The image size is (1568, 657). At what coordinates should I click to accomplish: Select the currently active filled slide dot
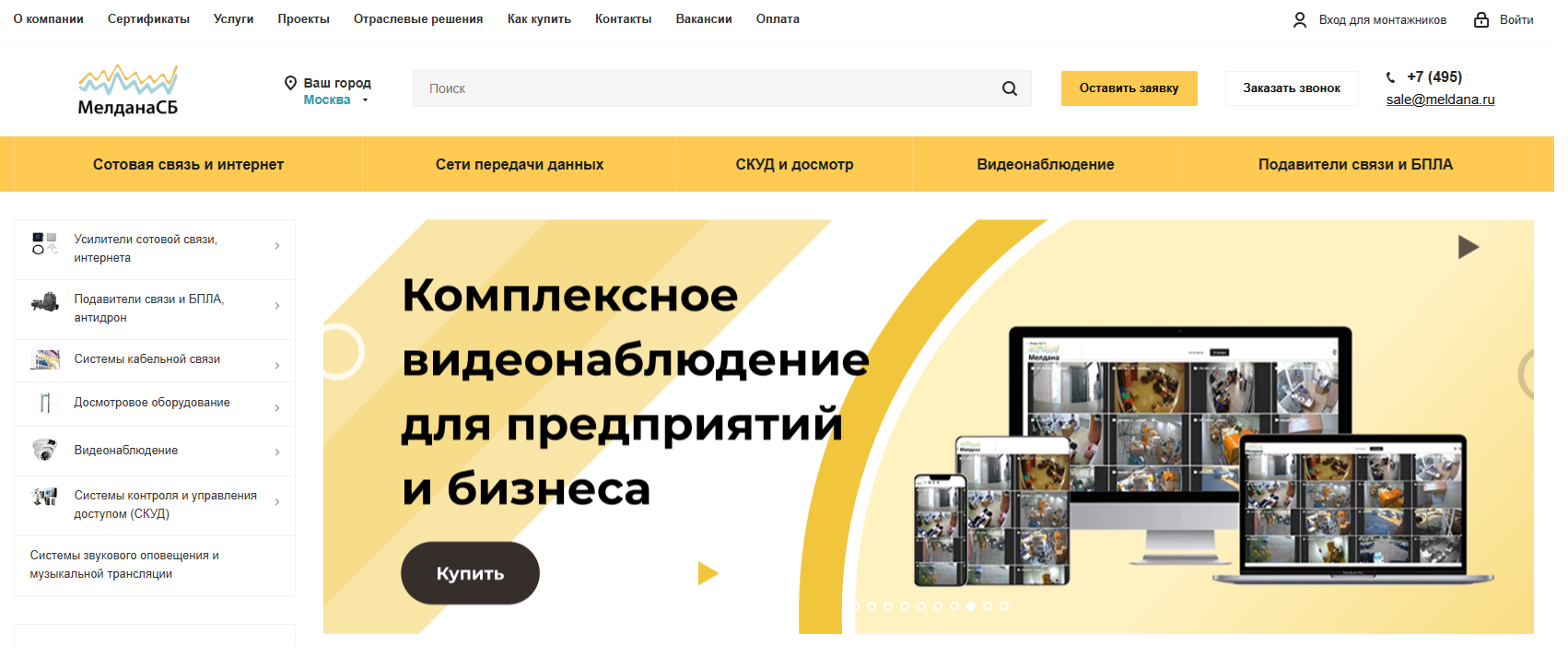tap(971, 606)
